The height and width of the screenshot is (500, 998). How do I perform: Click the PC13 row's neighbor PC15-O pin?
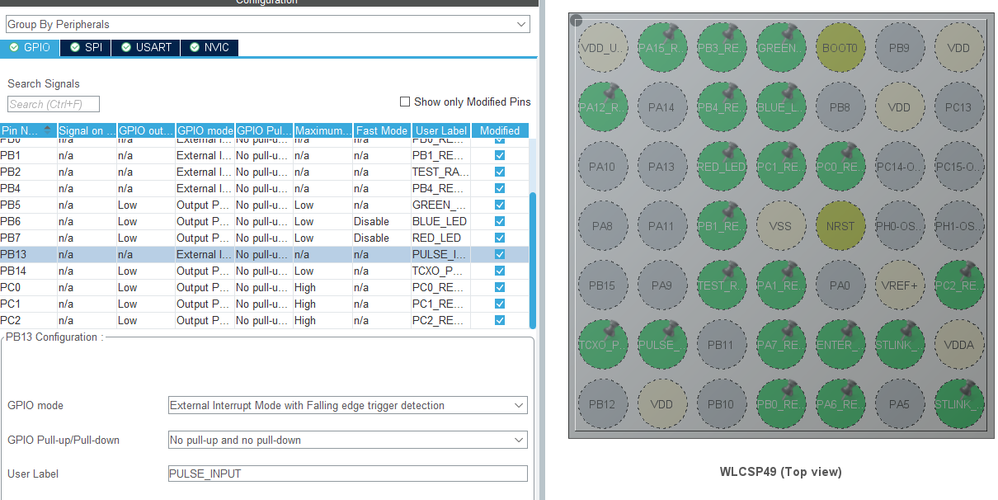pos(959,167)
